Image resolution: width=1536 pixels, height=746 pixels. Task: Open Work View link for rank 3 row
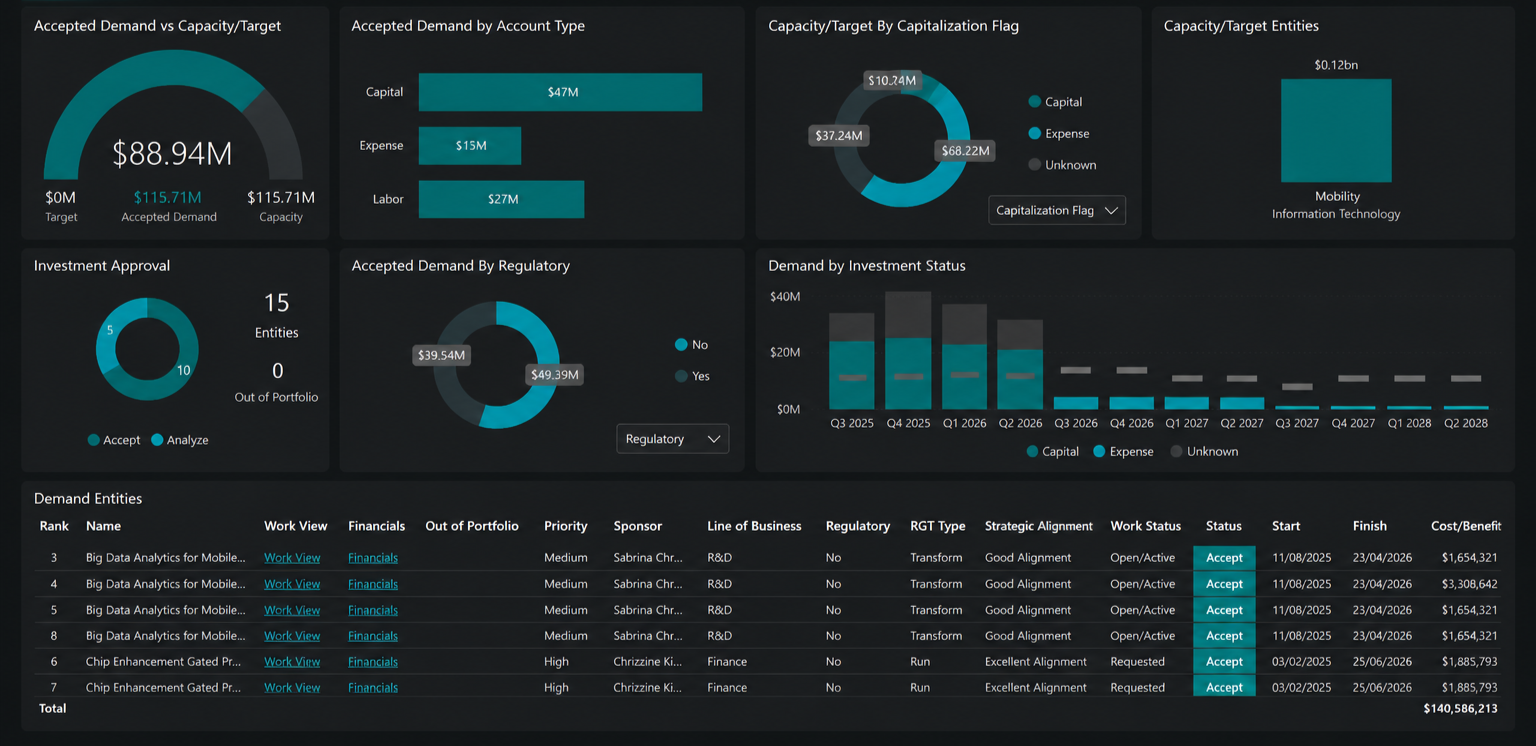292,558
